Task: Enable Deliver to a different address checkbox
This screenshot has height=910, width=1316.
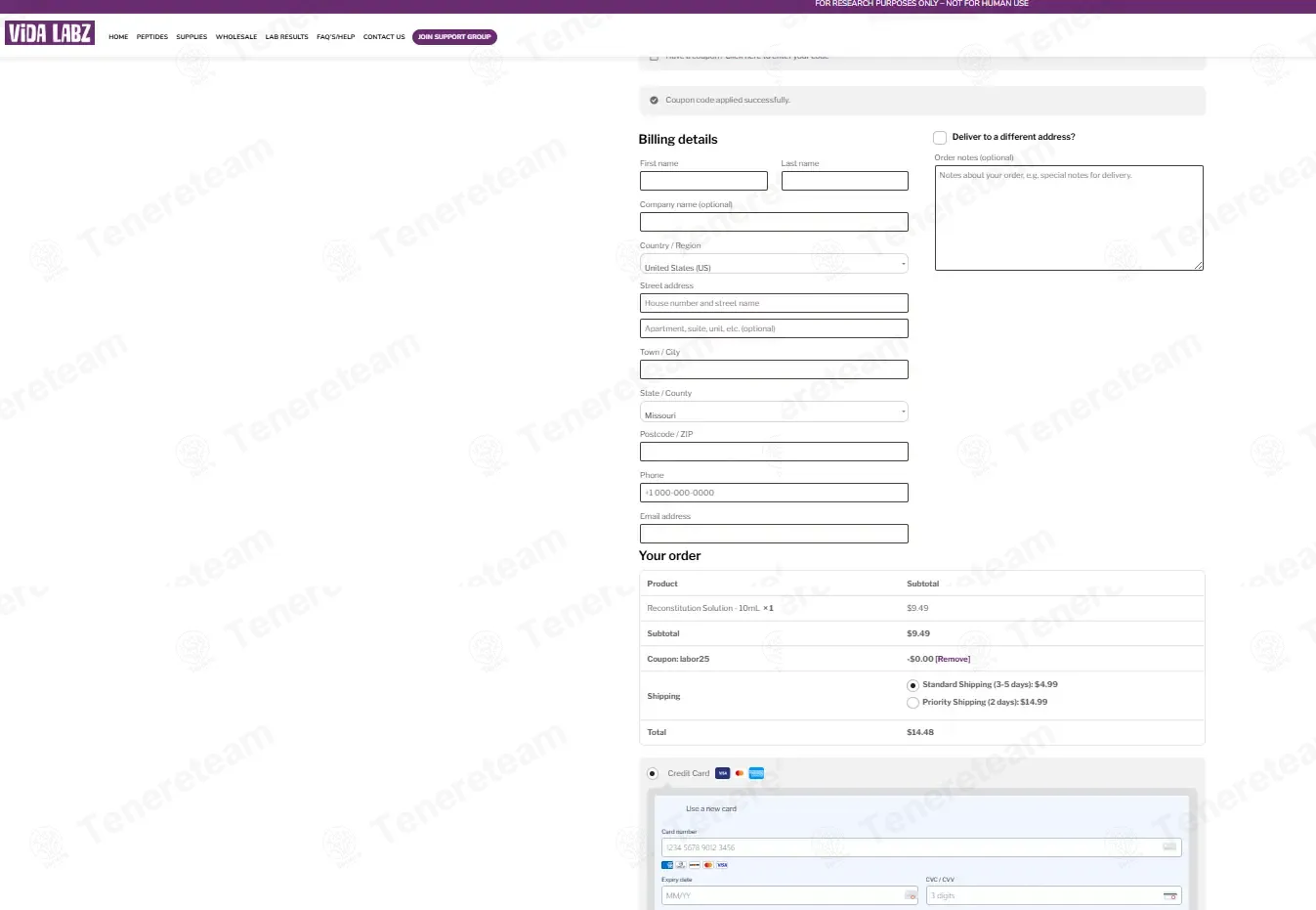Action: (940, 138)
